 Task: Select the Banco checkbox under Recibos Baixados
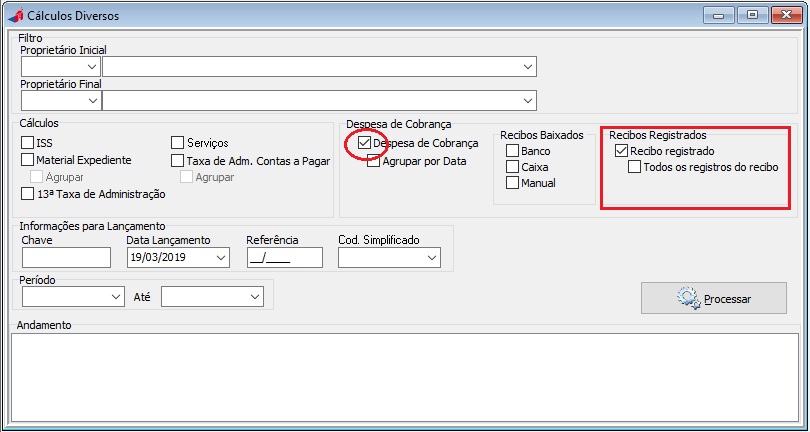(x=513, y=151)
